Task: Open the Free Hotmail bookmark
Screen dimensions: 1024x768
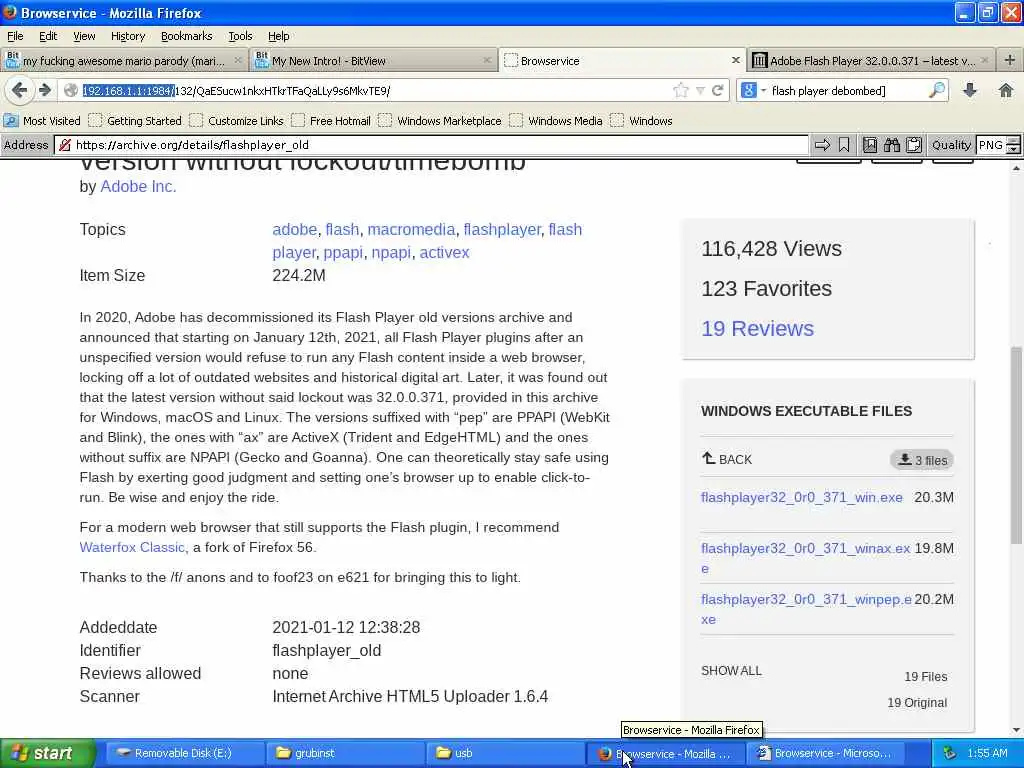Action: 331,121
